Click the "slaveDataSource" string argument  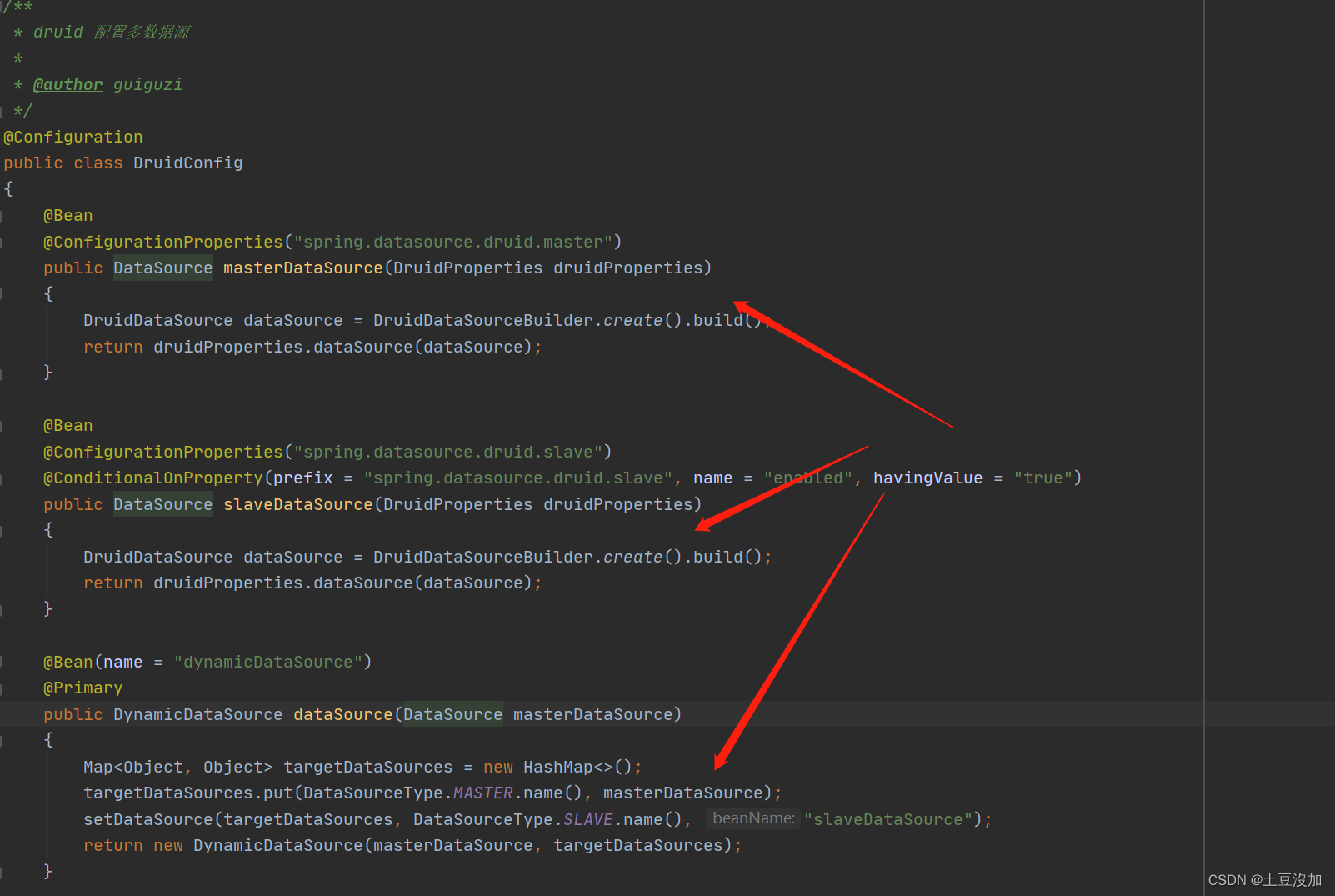[888, 819]
